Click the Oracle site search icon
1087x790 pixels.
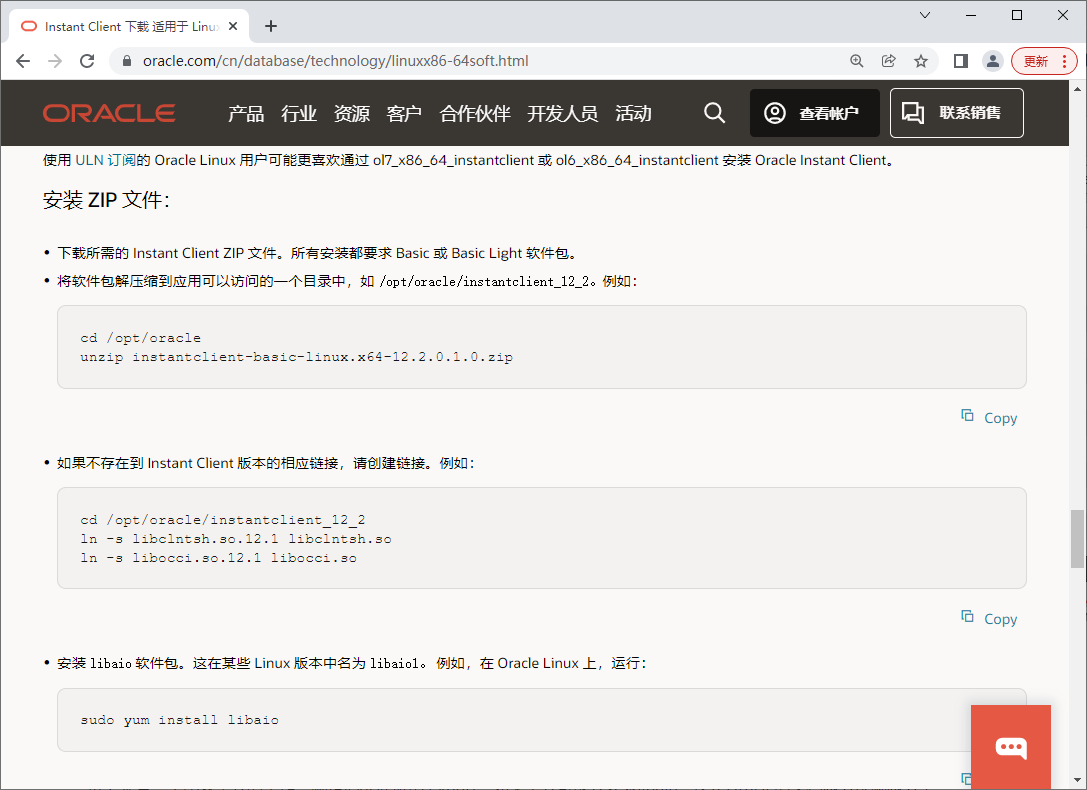point(714,112)
